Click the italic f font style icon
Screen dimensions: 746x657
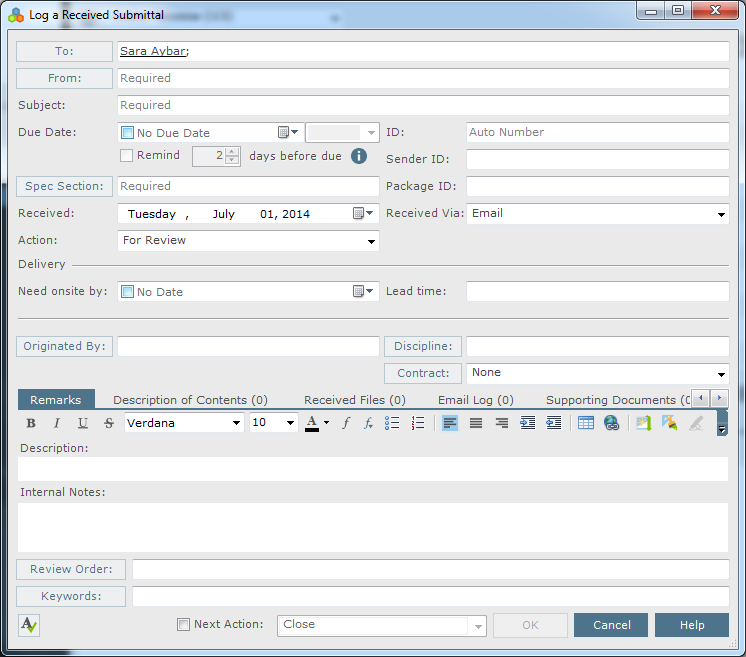[x=346, y=423]
